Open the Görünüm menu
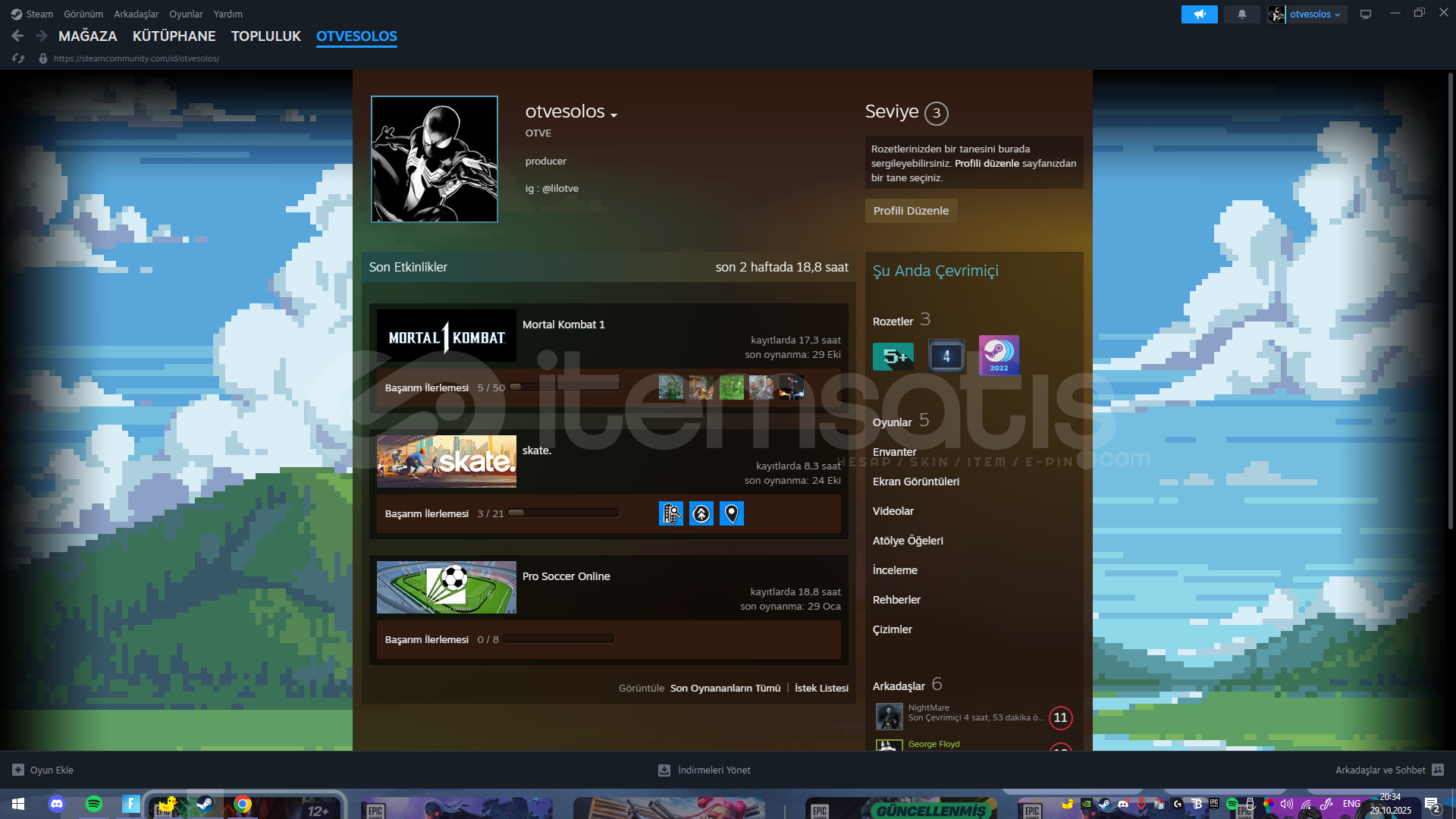Image resolution: width=1456 pixels, height=819 pixels. [83, 14]
